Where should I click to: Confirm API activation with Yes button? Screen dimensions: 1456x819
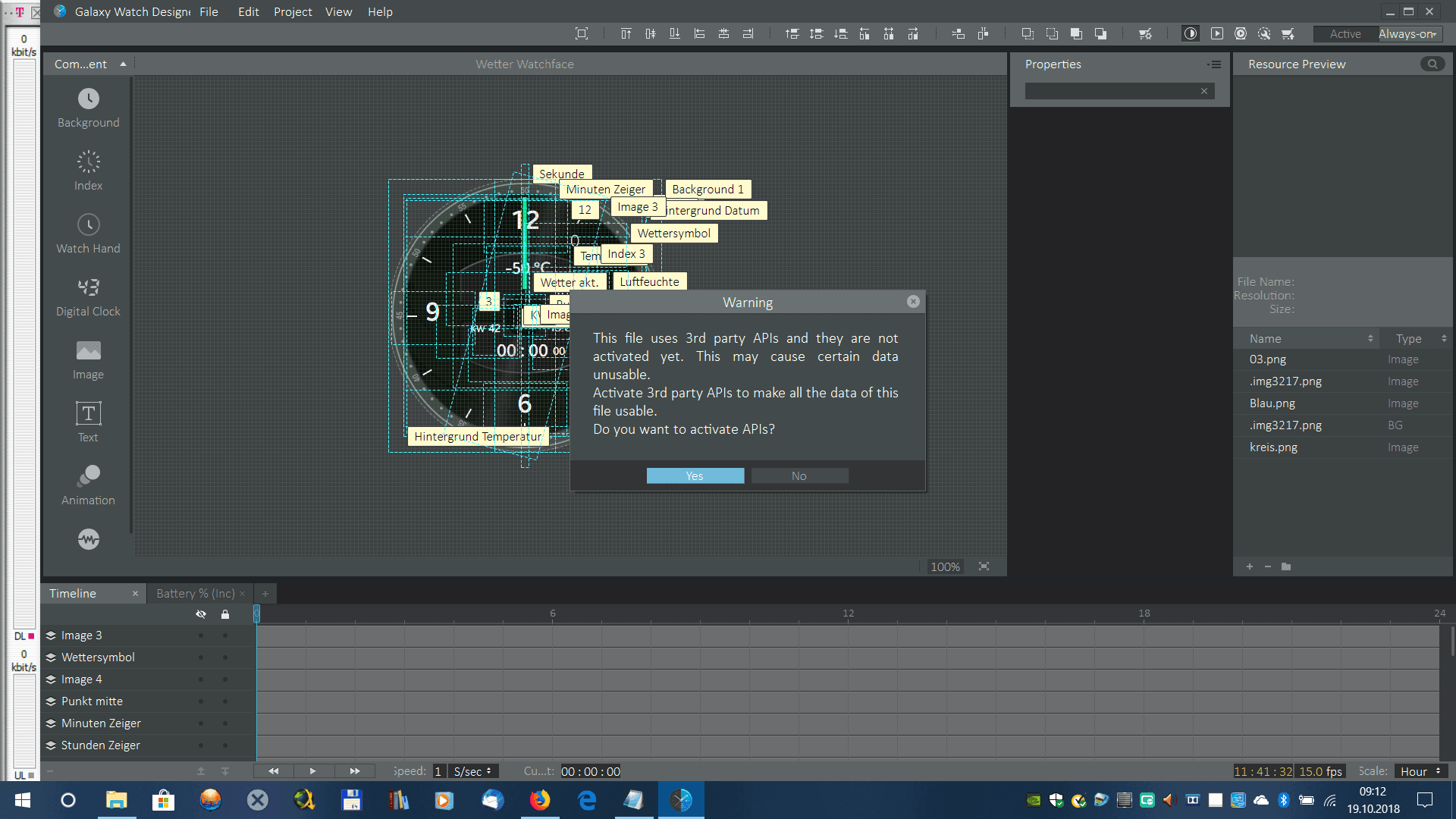click(695, 475)
